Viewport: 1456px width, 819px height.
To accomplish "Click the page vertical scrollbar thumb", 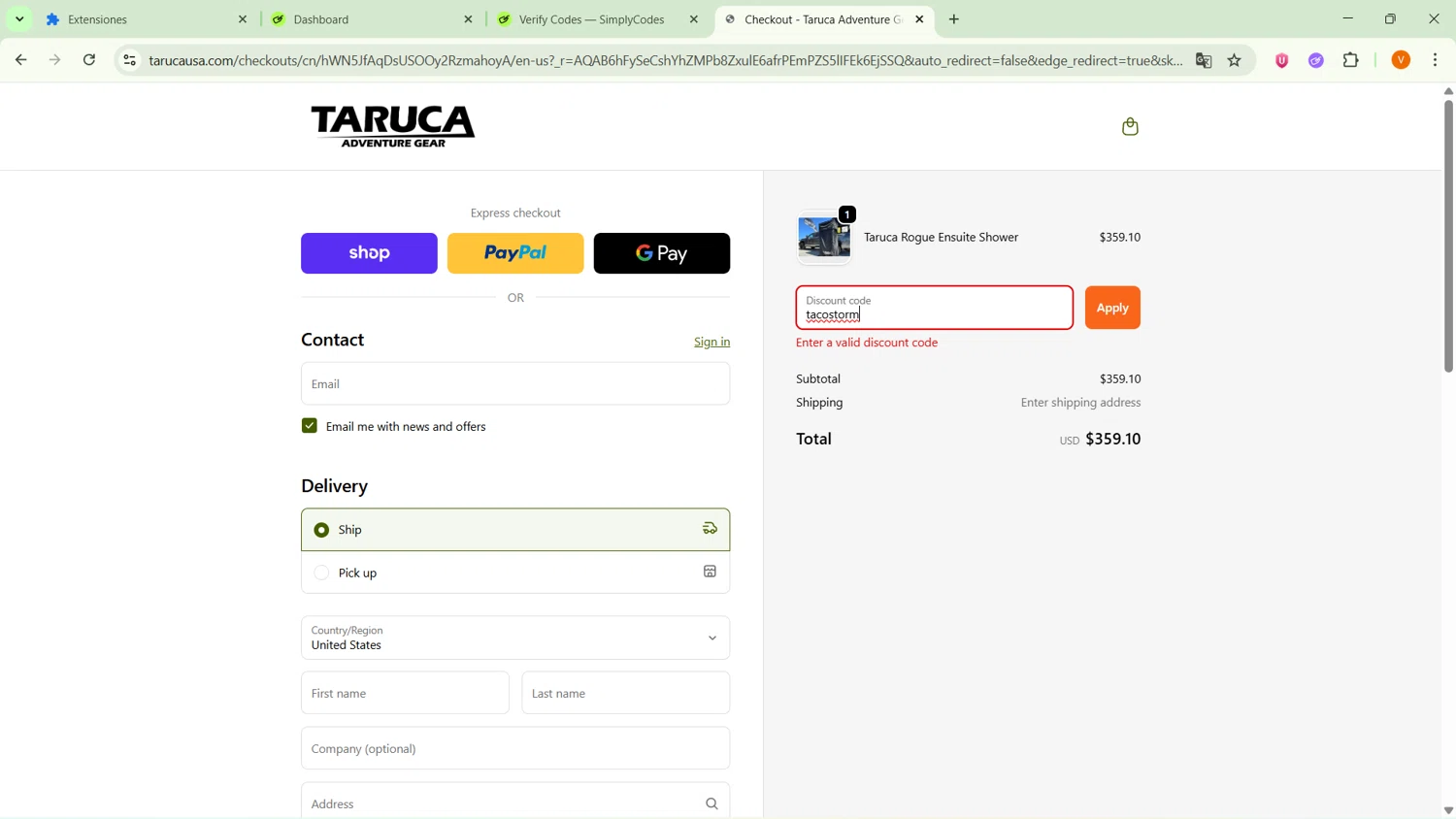I will pyautogui.click(x=1448, y=236).
